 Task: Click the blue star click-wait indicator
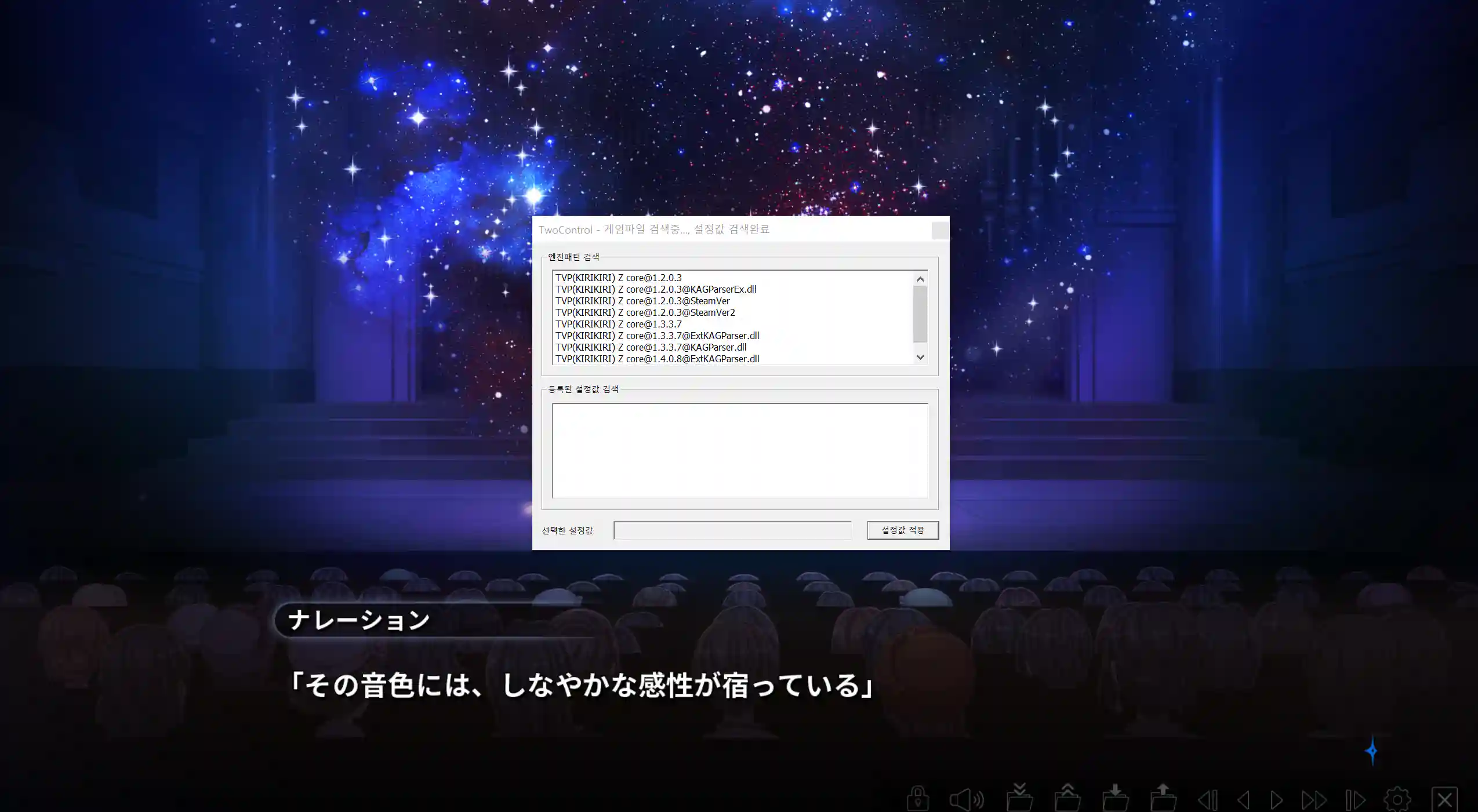tap(1372, 751)
